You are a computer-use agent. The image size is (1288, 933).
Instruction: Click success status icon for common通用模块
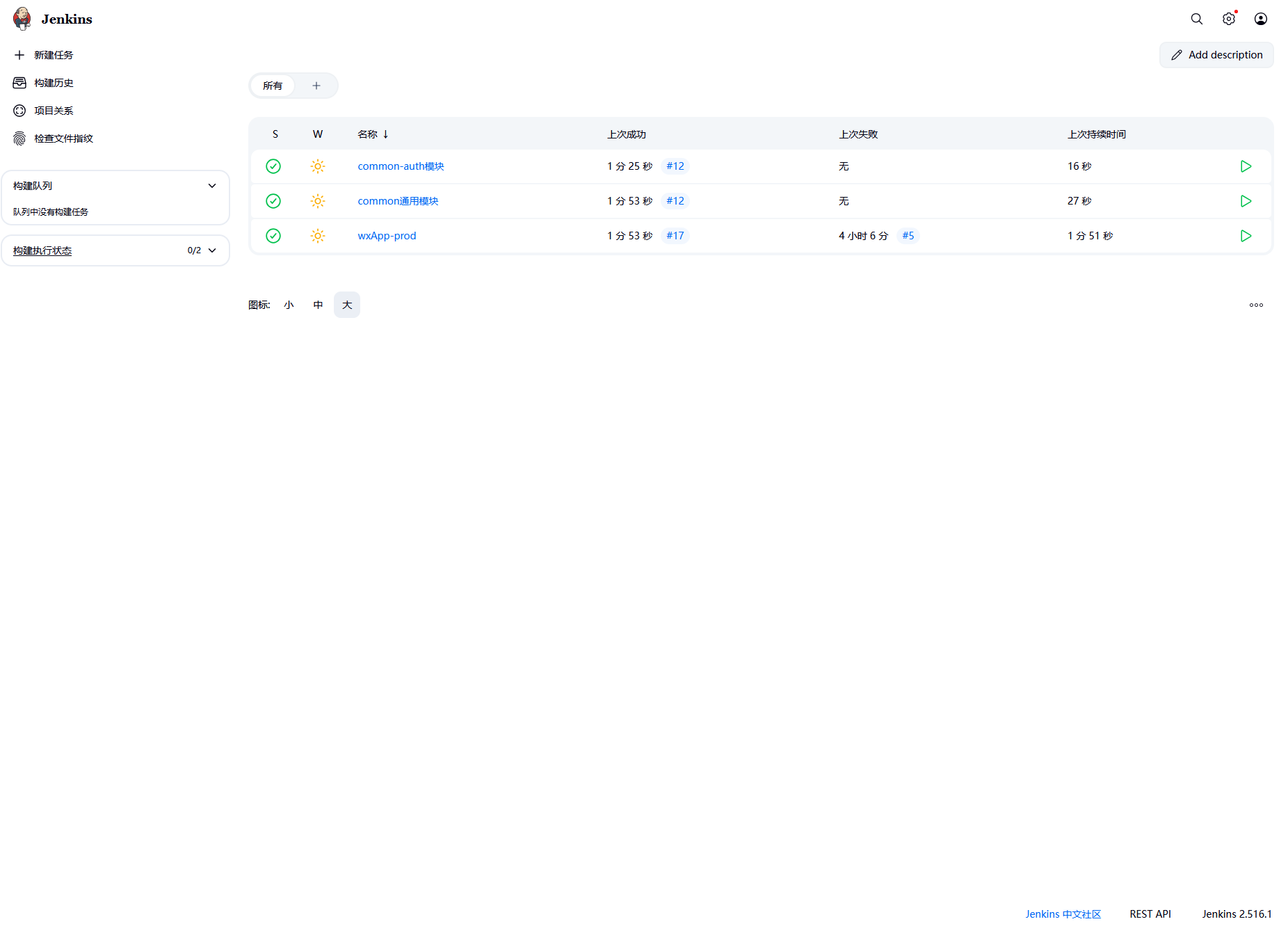tap(273, 201)
